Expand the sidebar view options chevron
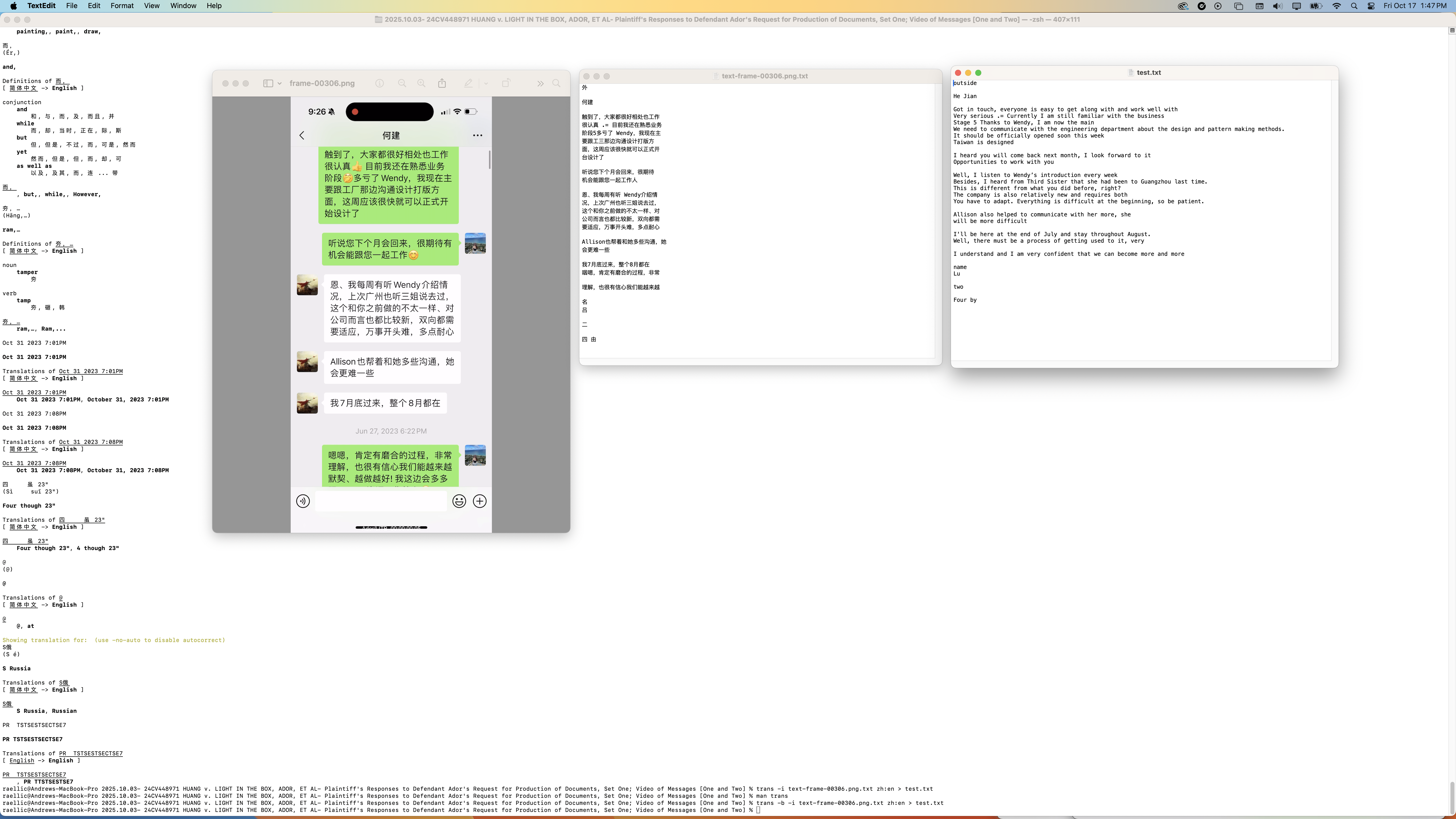 click(280, 84)
